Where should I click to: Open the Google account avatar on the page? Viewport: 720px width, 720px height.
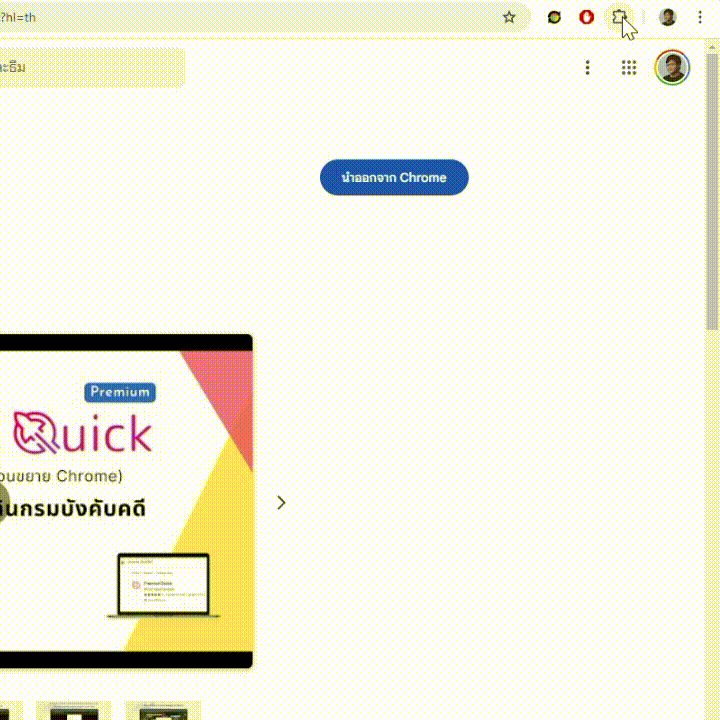[672, 68]
